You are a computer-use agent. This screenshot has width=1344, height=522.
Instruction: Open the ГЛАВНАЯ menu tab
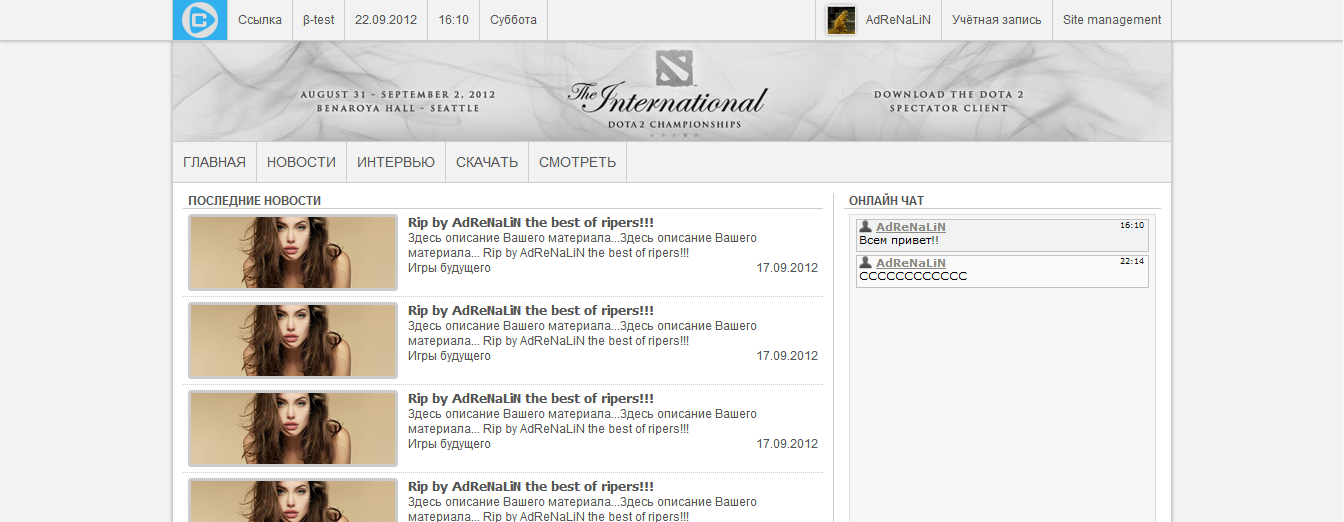coord(214,162)
